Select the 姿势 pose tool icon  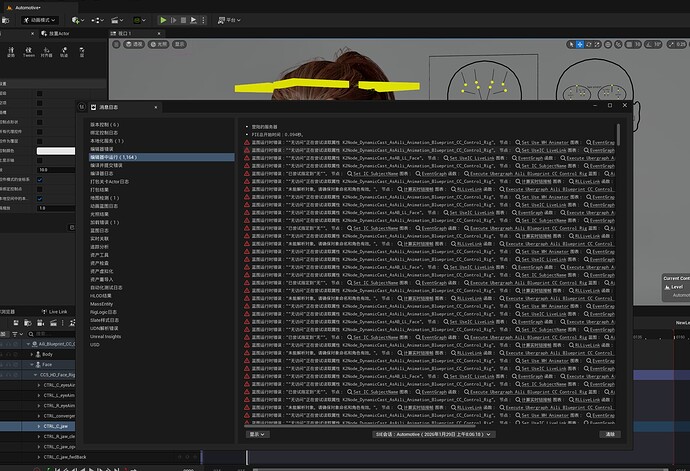(x=11, y=52)
